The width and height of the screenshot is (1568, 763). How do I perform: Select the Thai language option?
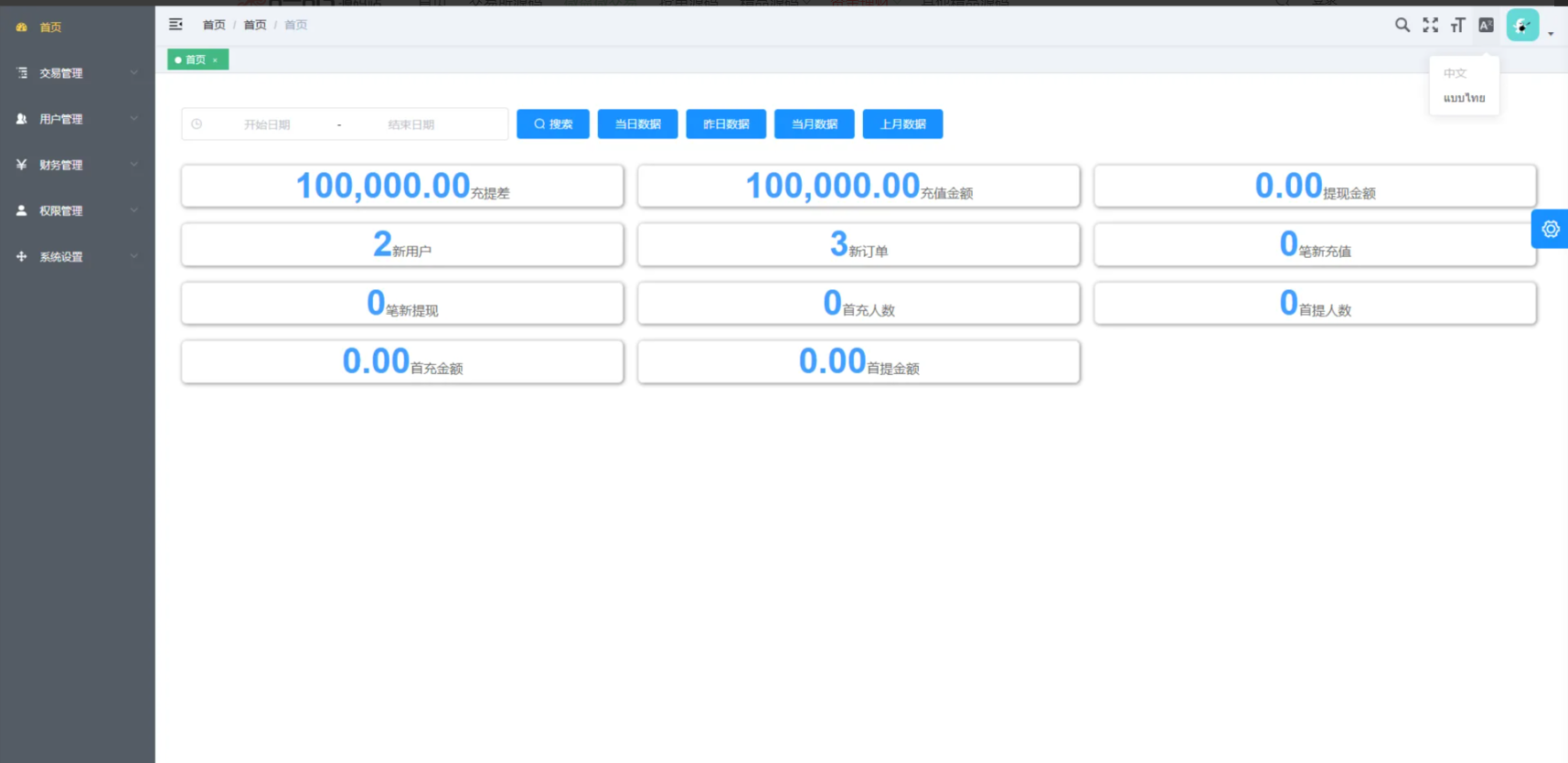(1464, 98)
